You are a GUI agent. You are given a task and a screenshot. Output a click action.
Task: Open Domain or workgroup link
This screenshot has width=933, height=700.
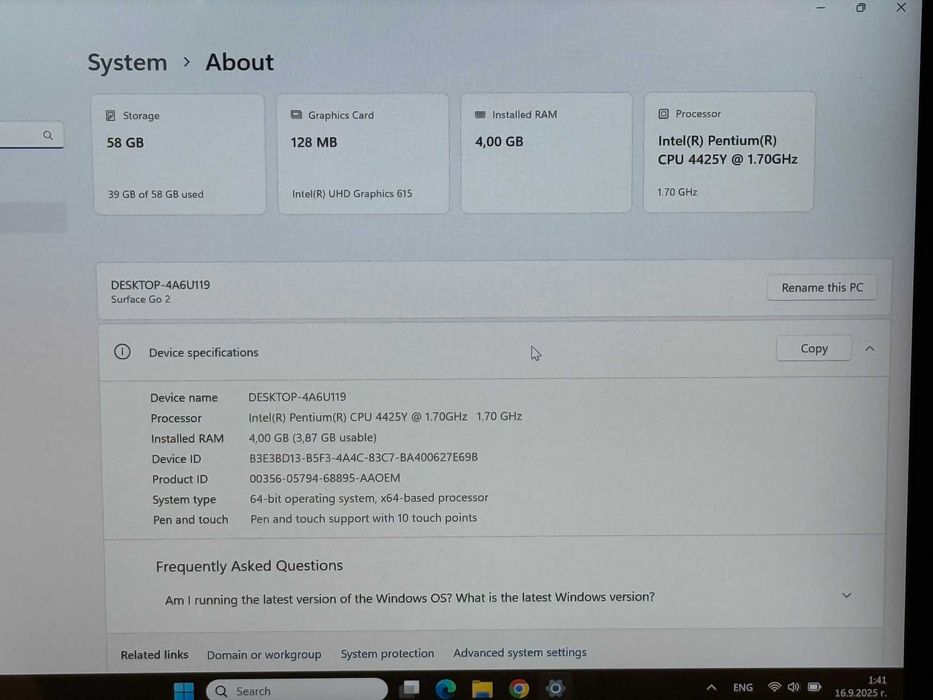(264, 654)
